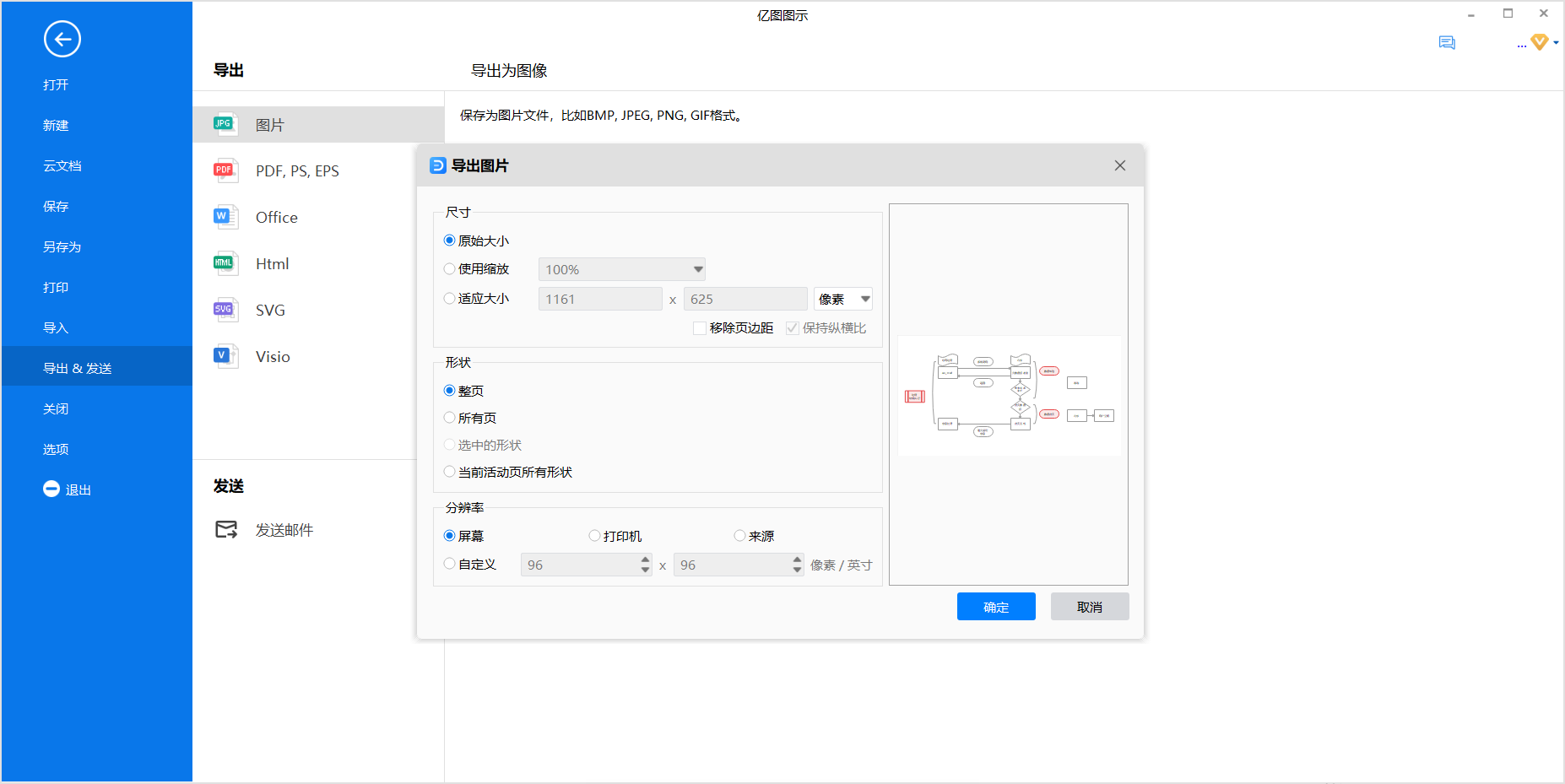Open the 100% zoom dropdown
This screenshot has width=1565, height=784.
tap(622, 269)
